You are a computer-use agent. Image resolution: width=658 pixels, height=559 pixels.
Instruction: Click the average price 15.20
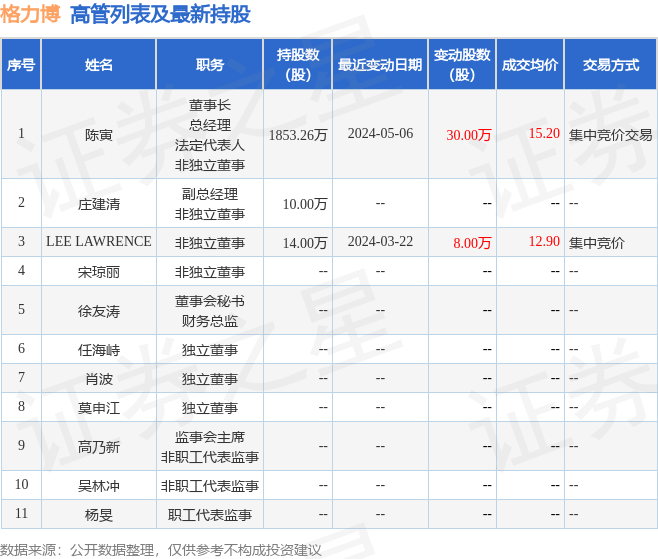(x=544, y=133)
